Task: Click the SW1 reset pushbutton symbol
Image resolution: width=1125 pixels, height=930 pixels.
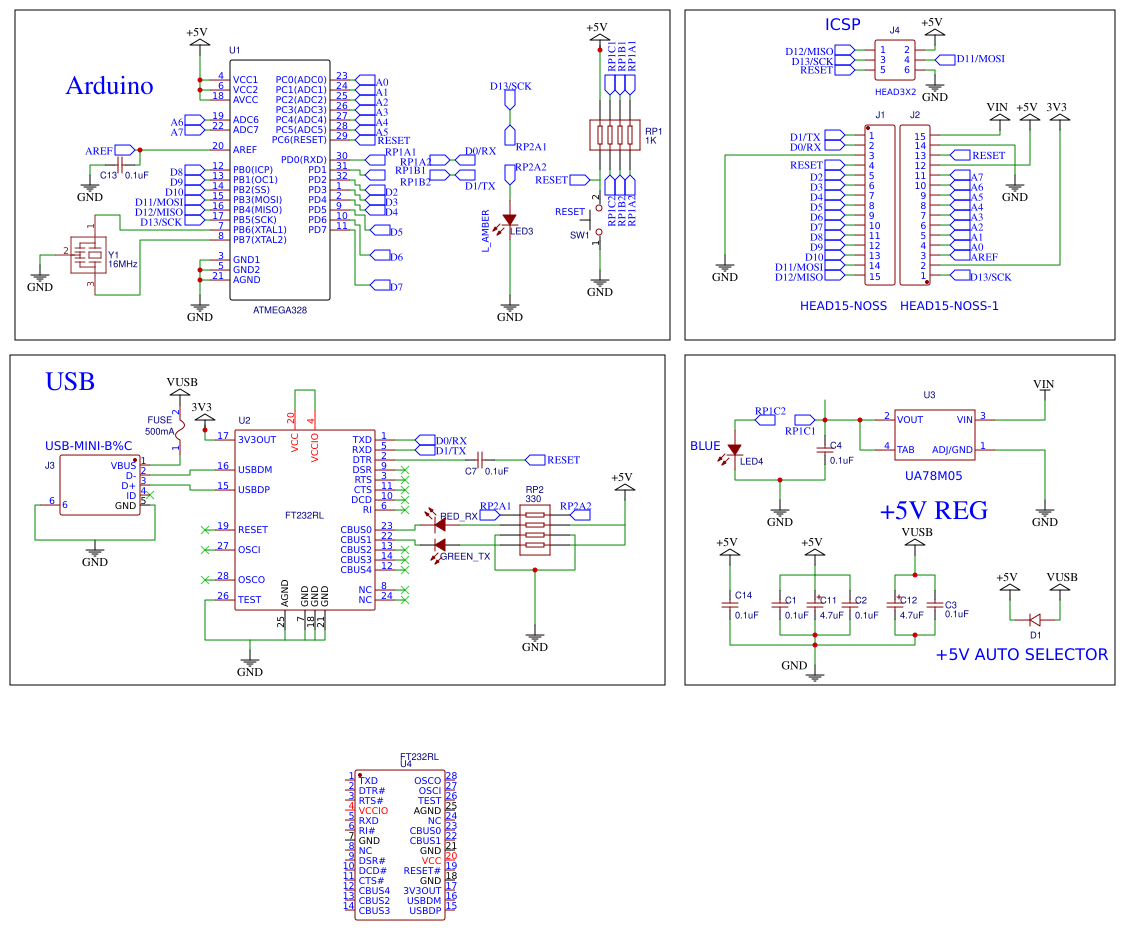Action: [596, 221]
